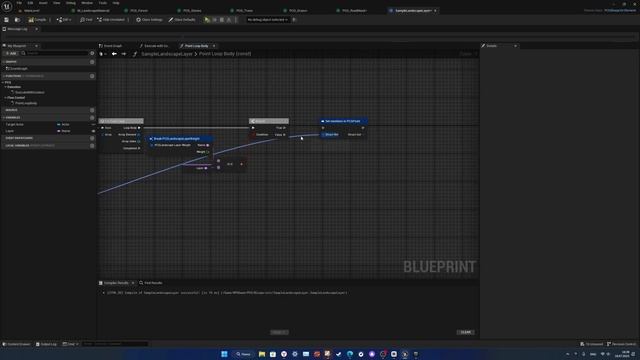The width and height of the screenshot is (640, 360).
Task: Toggle visibility eye for Target Actor variable
Action: point(93,124)
